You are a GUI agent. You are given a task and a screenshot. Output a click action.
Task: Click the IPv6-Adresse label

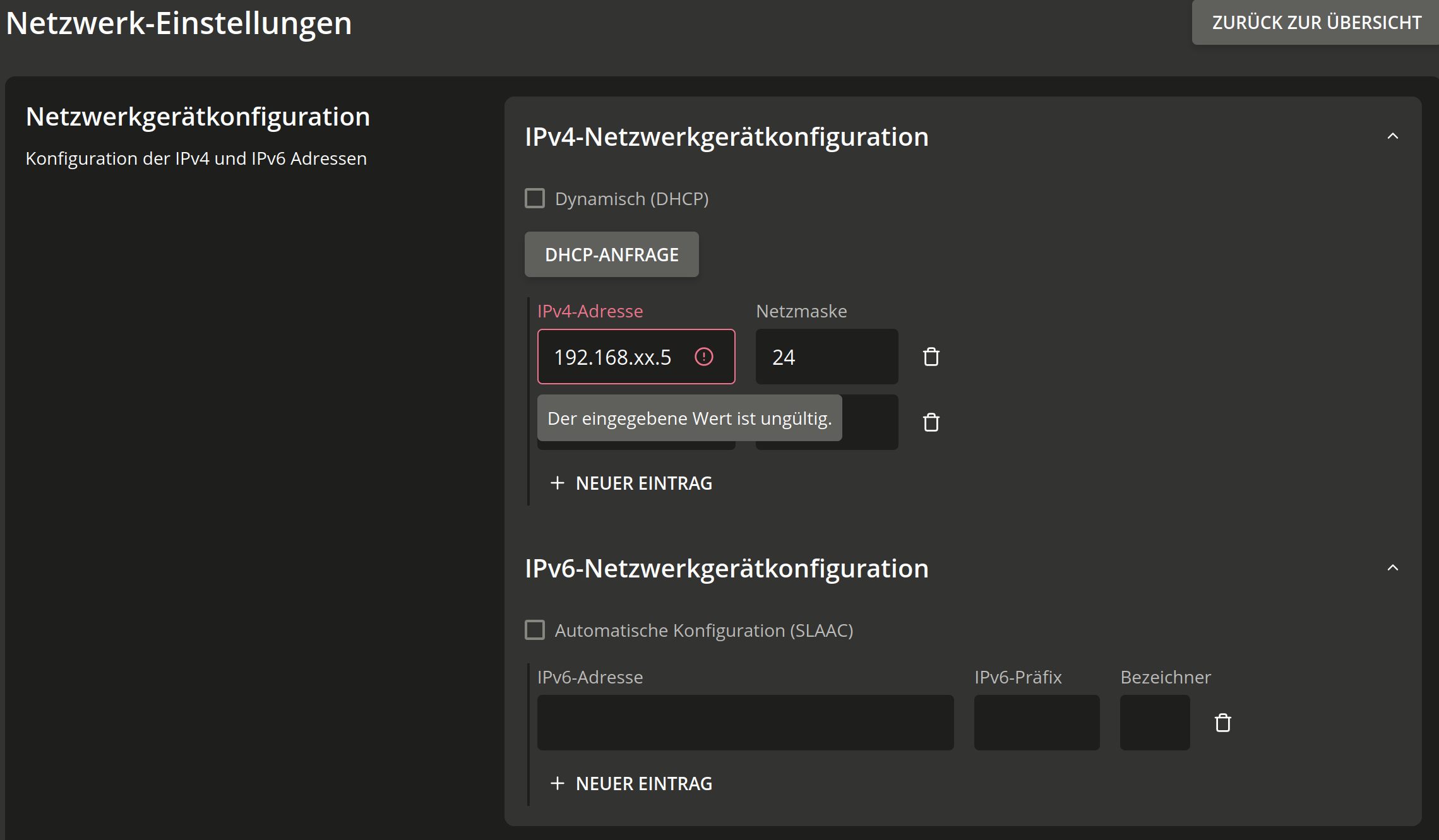[x=590, y=677]
